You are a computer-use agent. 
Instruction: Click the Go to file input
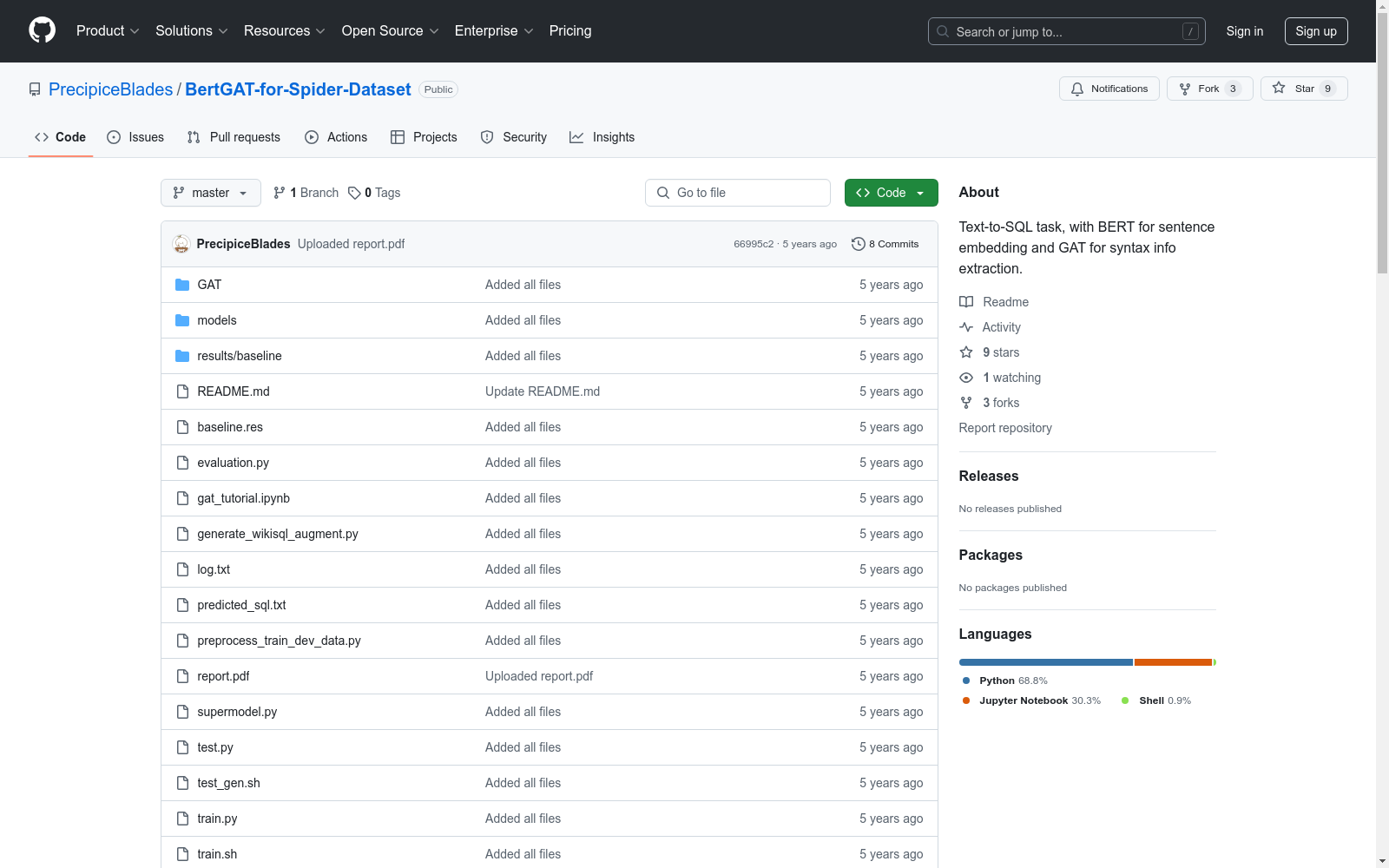pos(738,193)
